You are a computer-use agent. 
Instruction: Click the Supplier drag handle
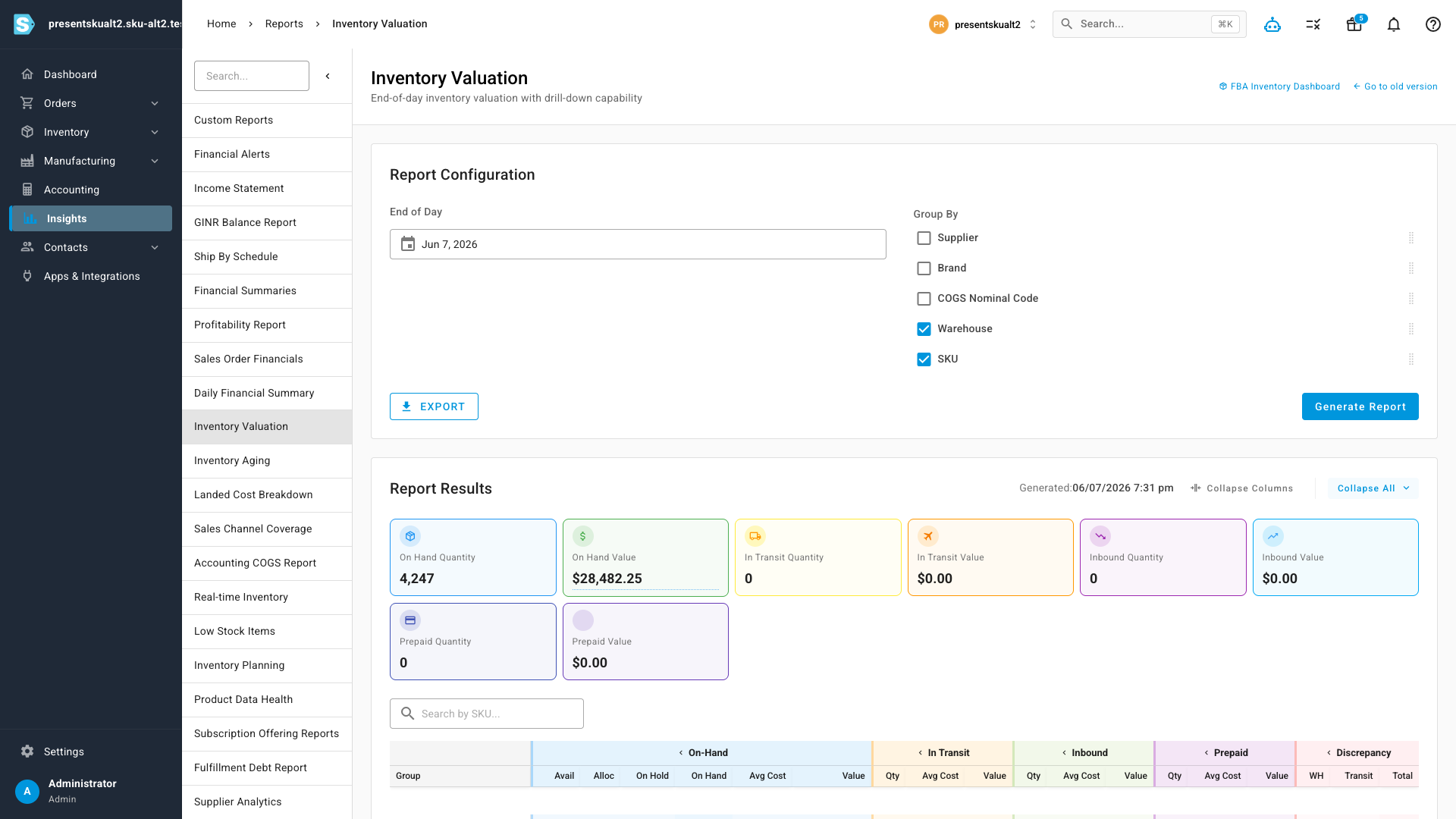tap(1411, 238)
